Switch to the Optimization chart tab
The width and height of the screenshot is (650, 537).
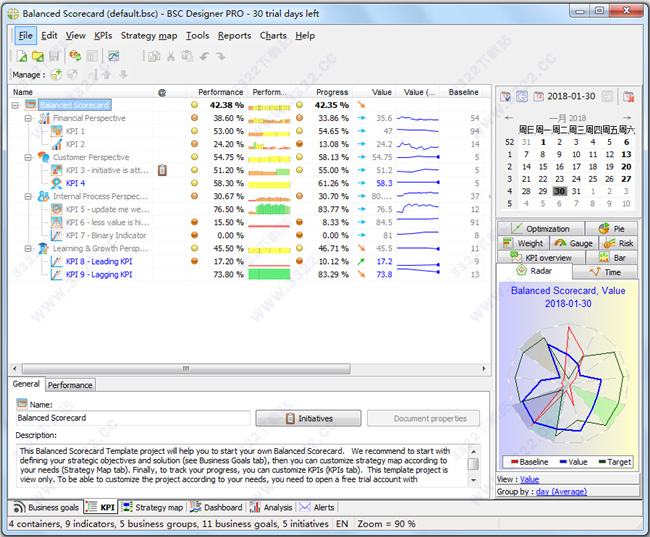(541, 229)
